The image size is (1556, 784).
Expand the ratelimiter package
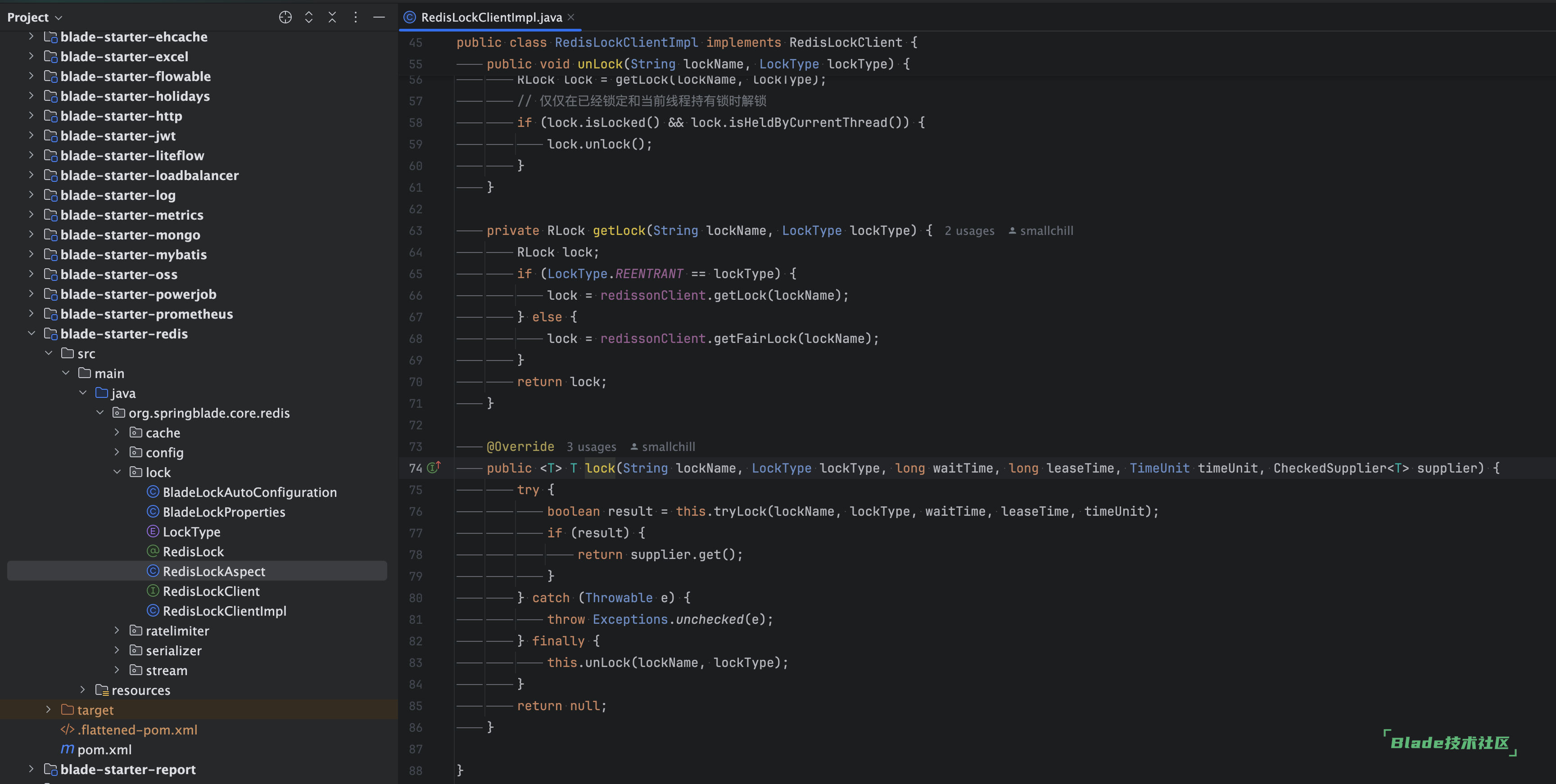point(117,631)
